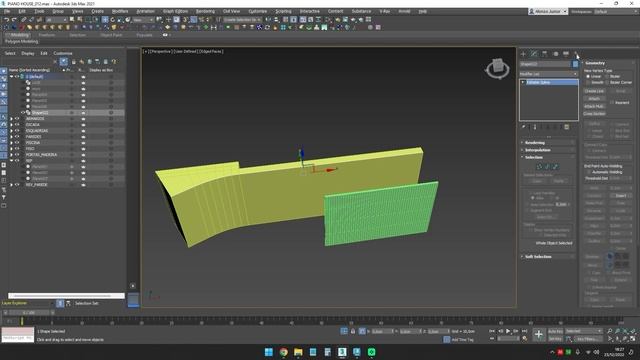Click the Scene Explorer horizontal scrollbar

point(66,296)
